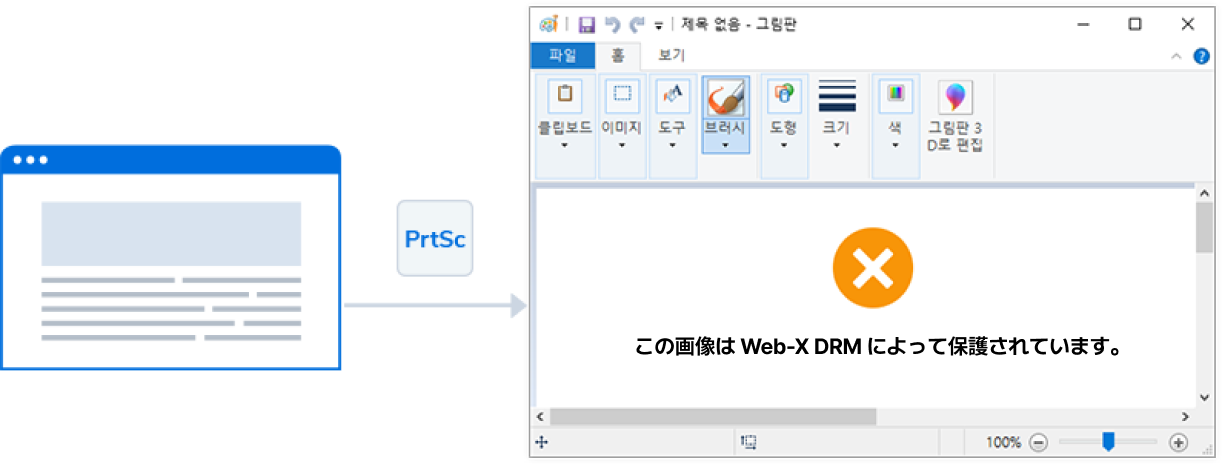Expand the 크기 dropdown arrow
The image size is (1222, 464).
tap(837, 145)
